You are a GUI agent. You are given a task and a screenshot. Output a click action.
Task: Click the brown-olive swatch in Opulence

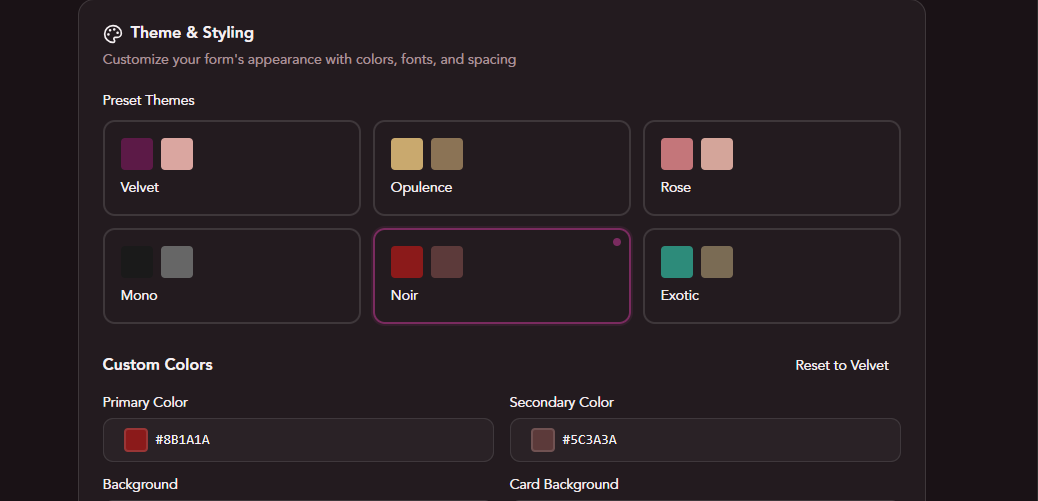point(447,154)
